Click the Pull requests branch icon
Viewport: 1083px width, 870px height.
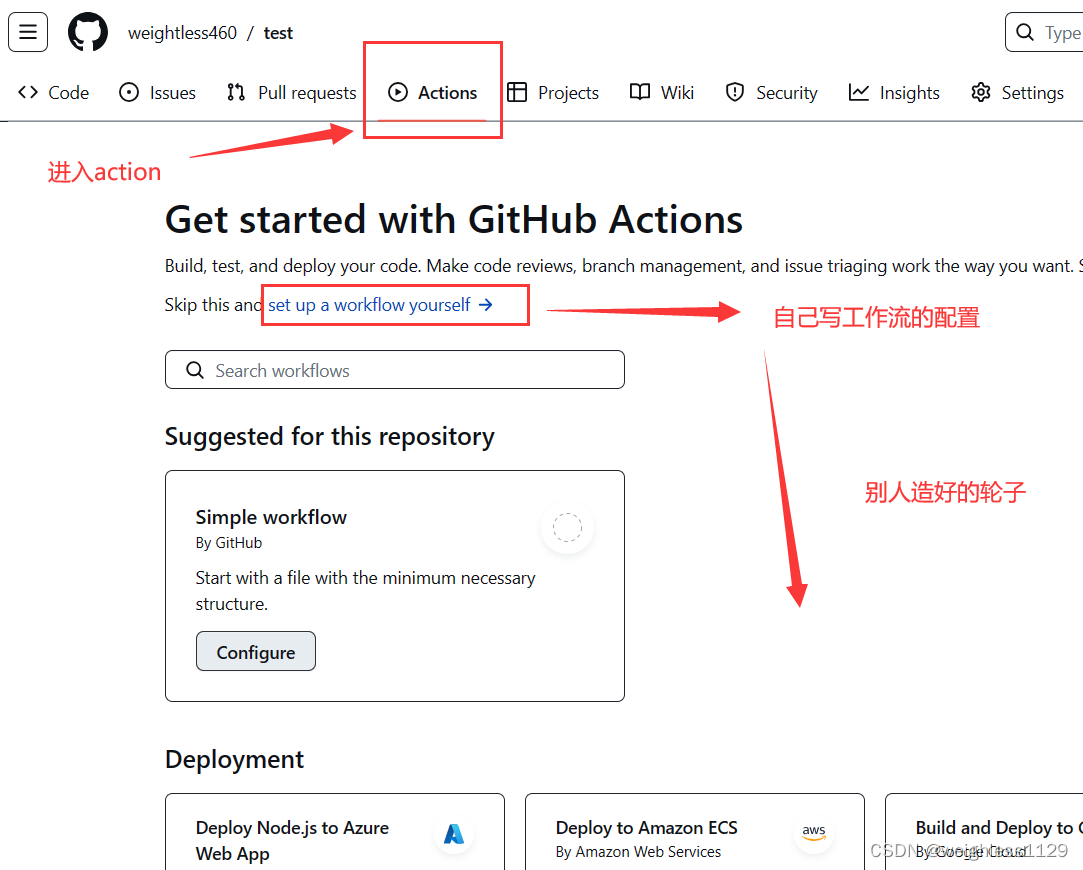pos(236,93)
